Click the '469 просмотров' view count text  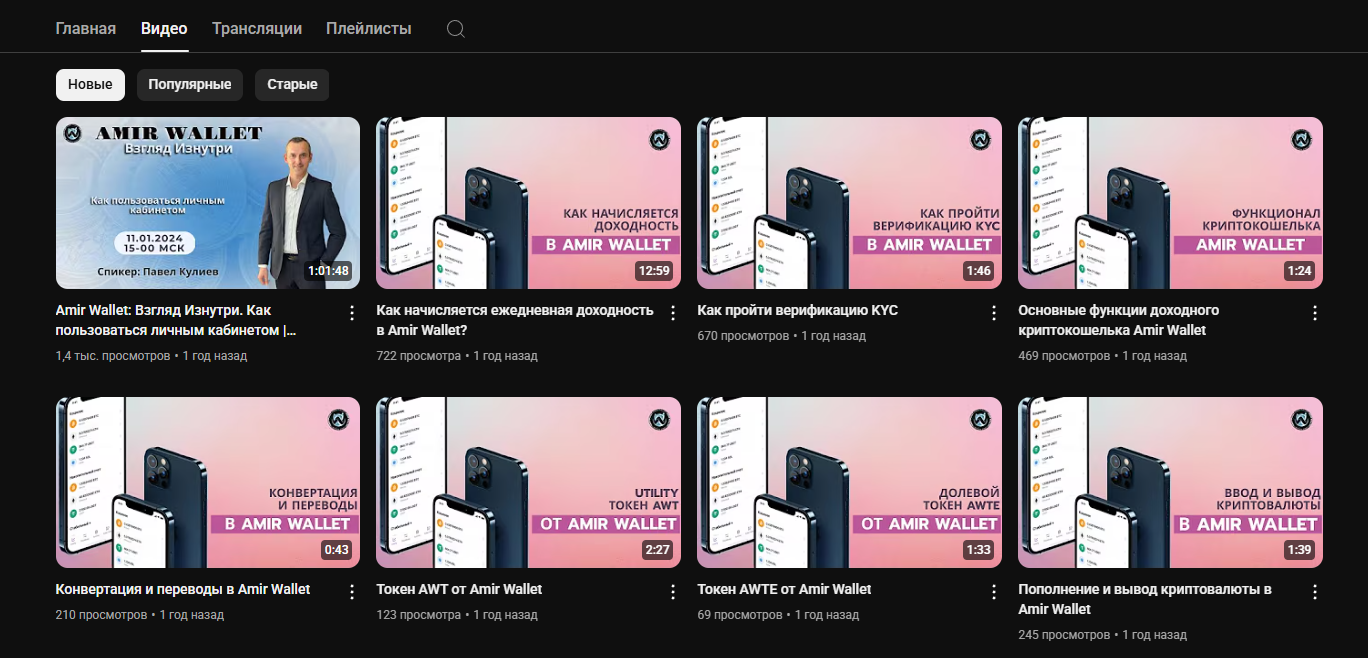click(x=1064, y=356)
